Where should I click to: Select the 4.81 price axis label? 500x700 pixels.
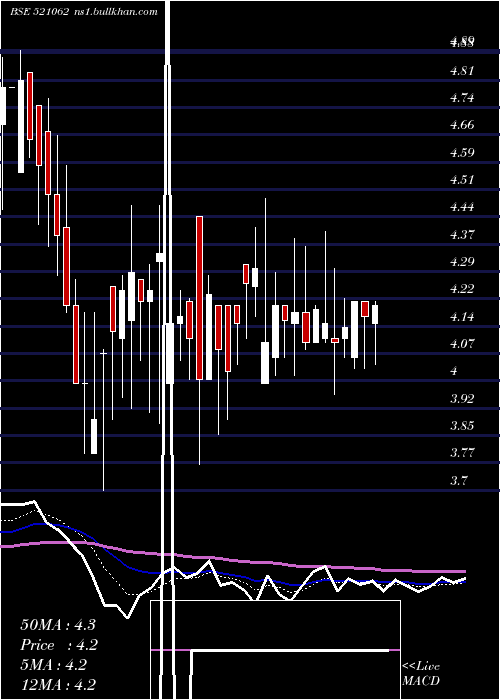(x=462, y=71)
